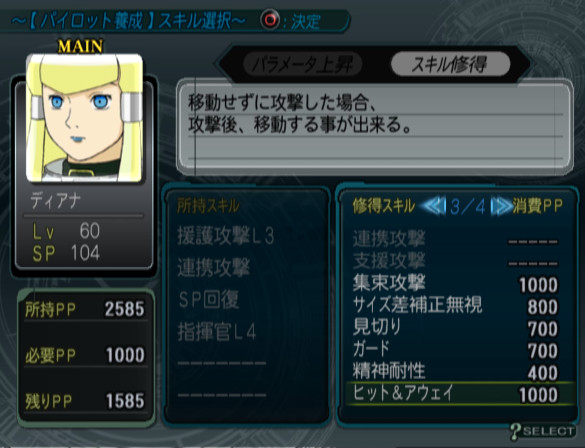Pick the ガード skill row

455,350
